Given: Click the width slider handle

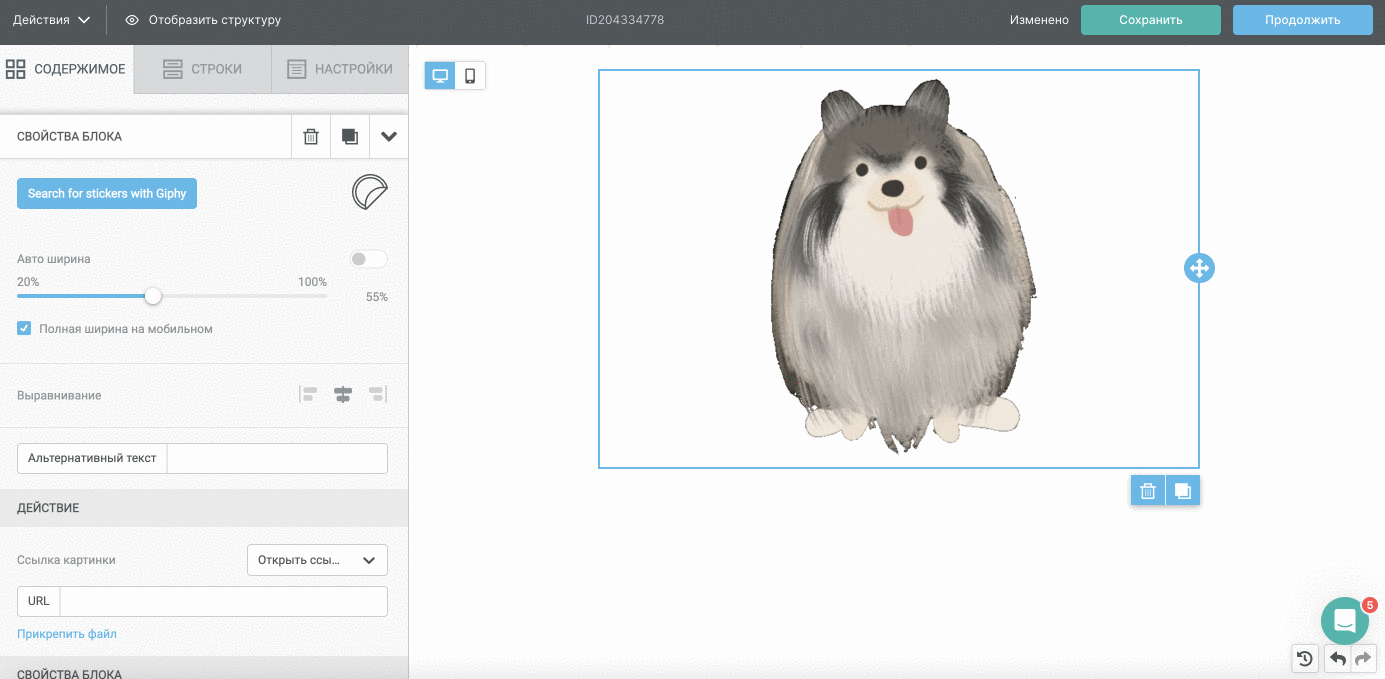Looking at the screenshot, I should (153, 296).
